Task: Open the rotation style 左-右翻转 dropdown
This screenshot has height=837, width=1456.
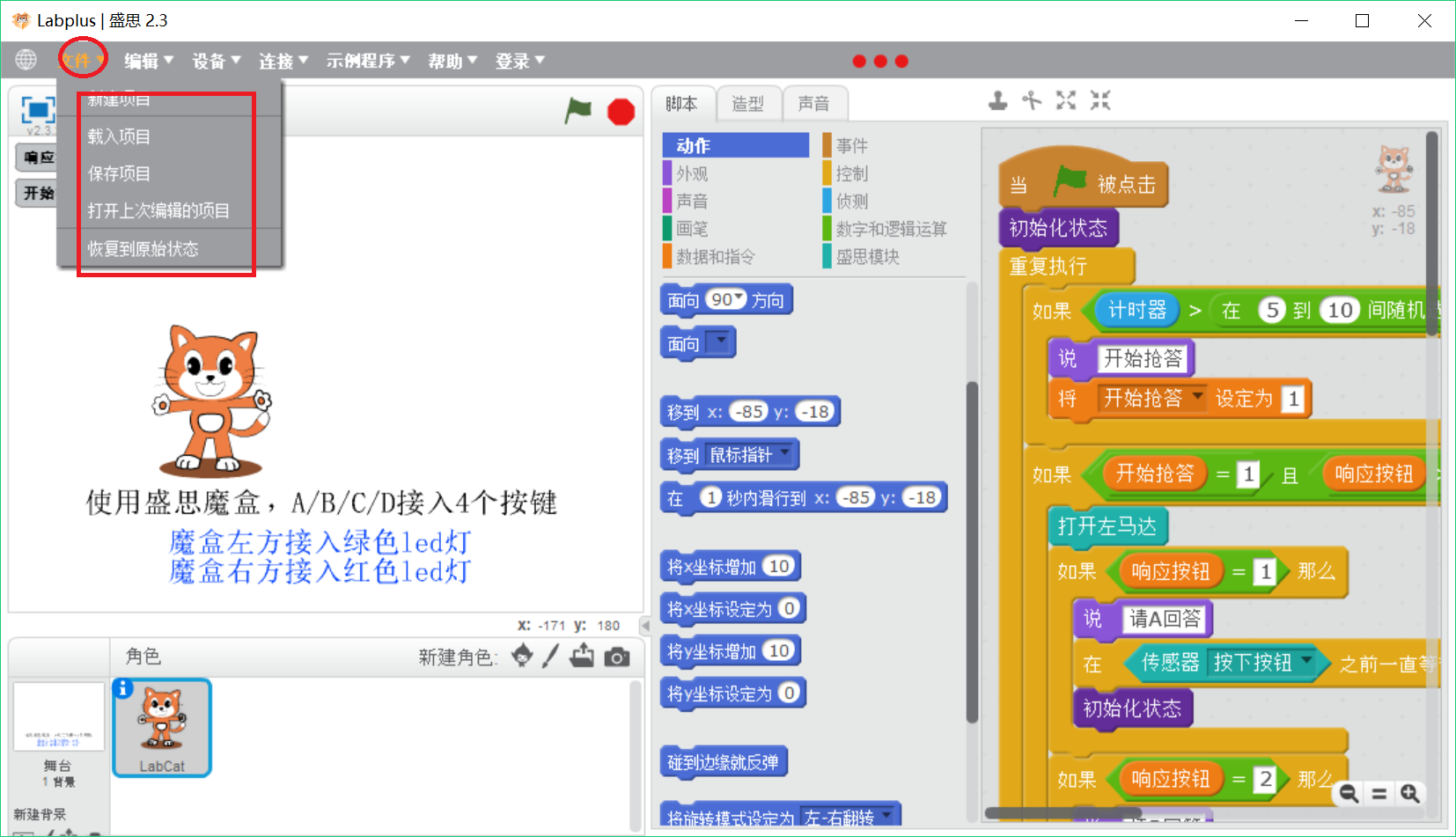Action: (886, 815)
